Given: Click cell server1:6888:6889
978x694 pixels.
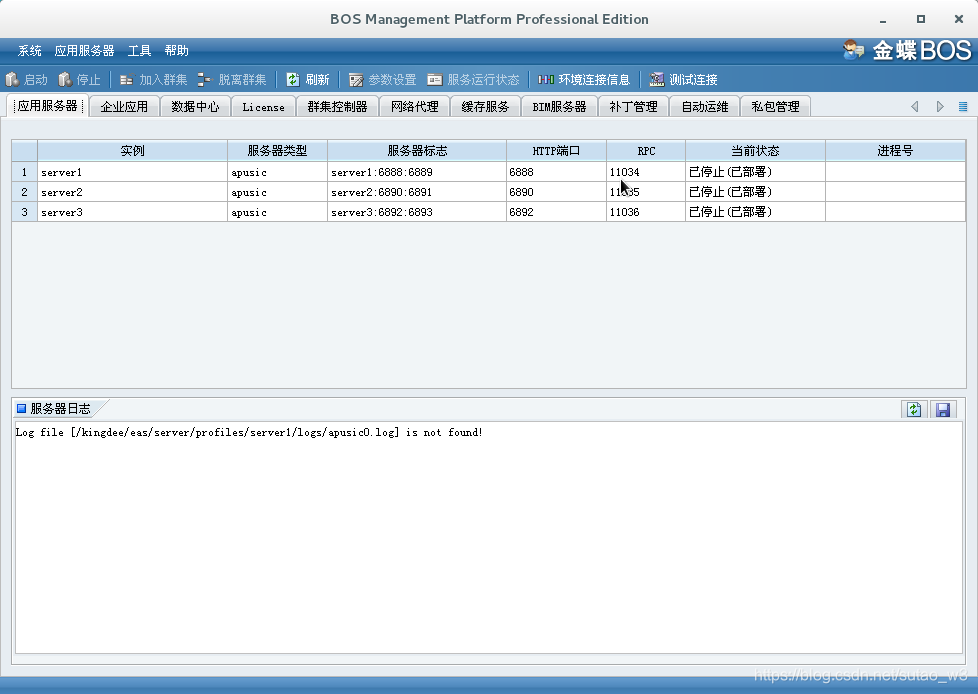Looking at the screenshot, I should pyautogui.click(x=417, y=172).
